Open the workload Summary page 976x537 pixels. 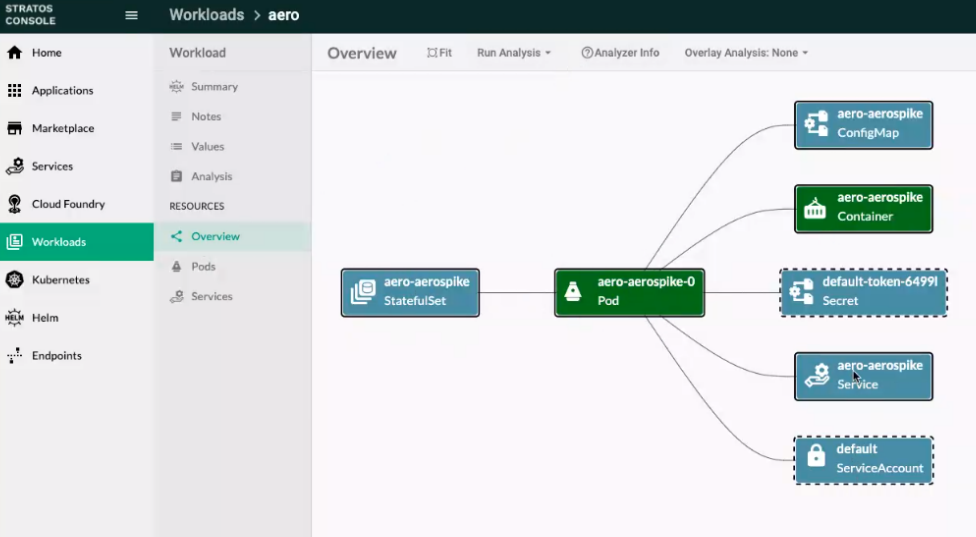click(214, 87)
